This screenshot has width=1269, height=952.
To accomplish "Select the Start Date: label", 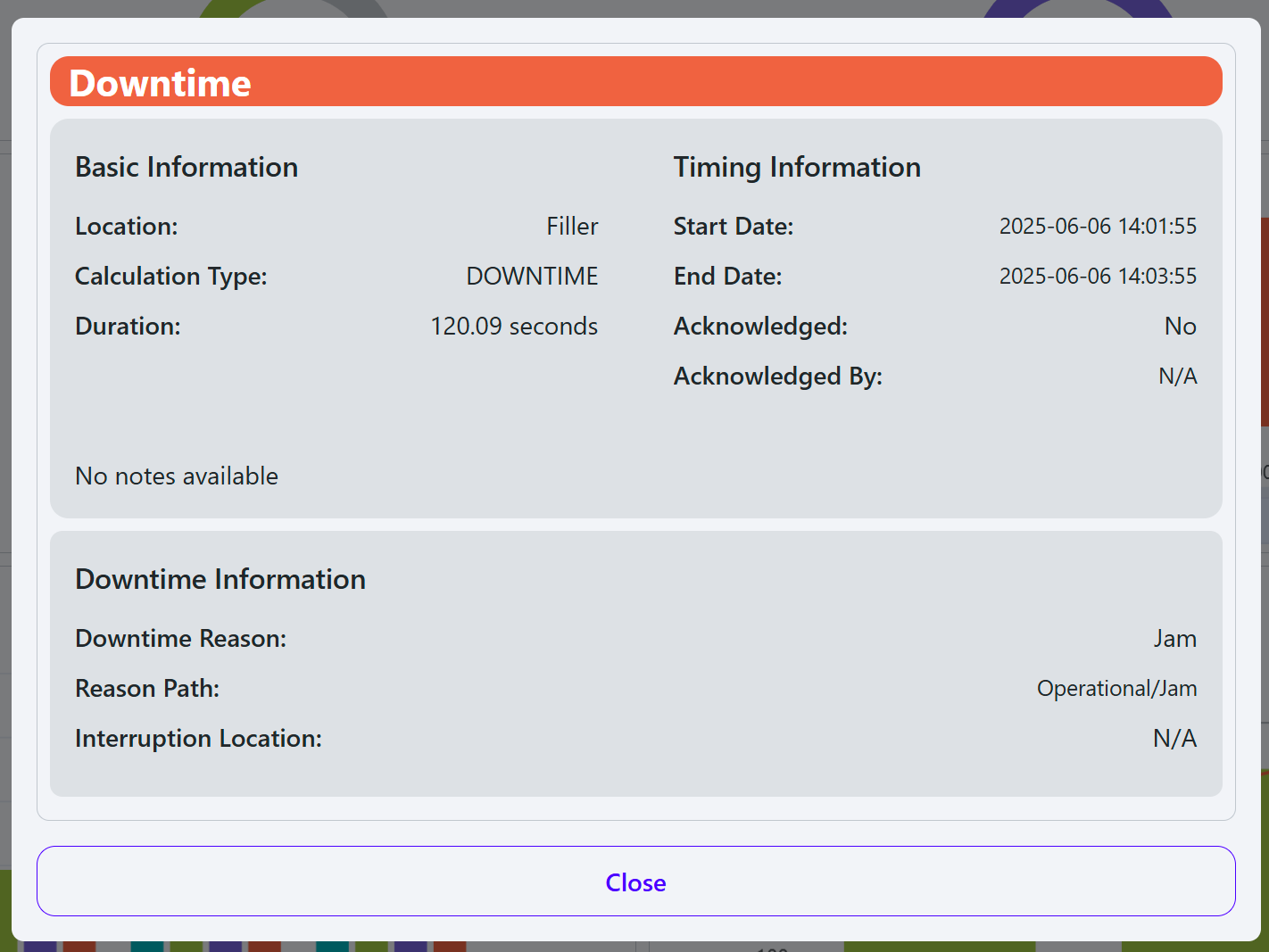I will click(x=734, y=227).
